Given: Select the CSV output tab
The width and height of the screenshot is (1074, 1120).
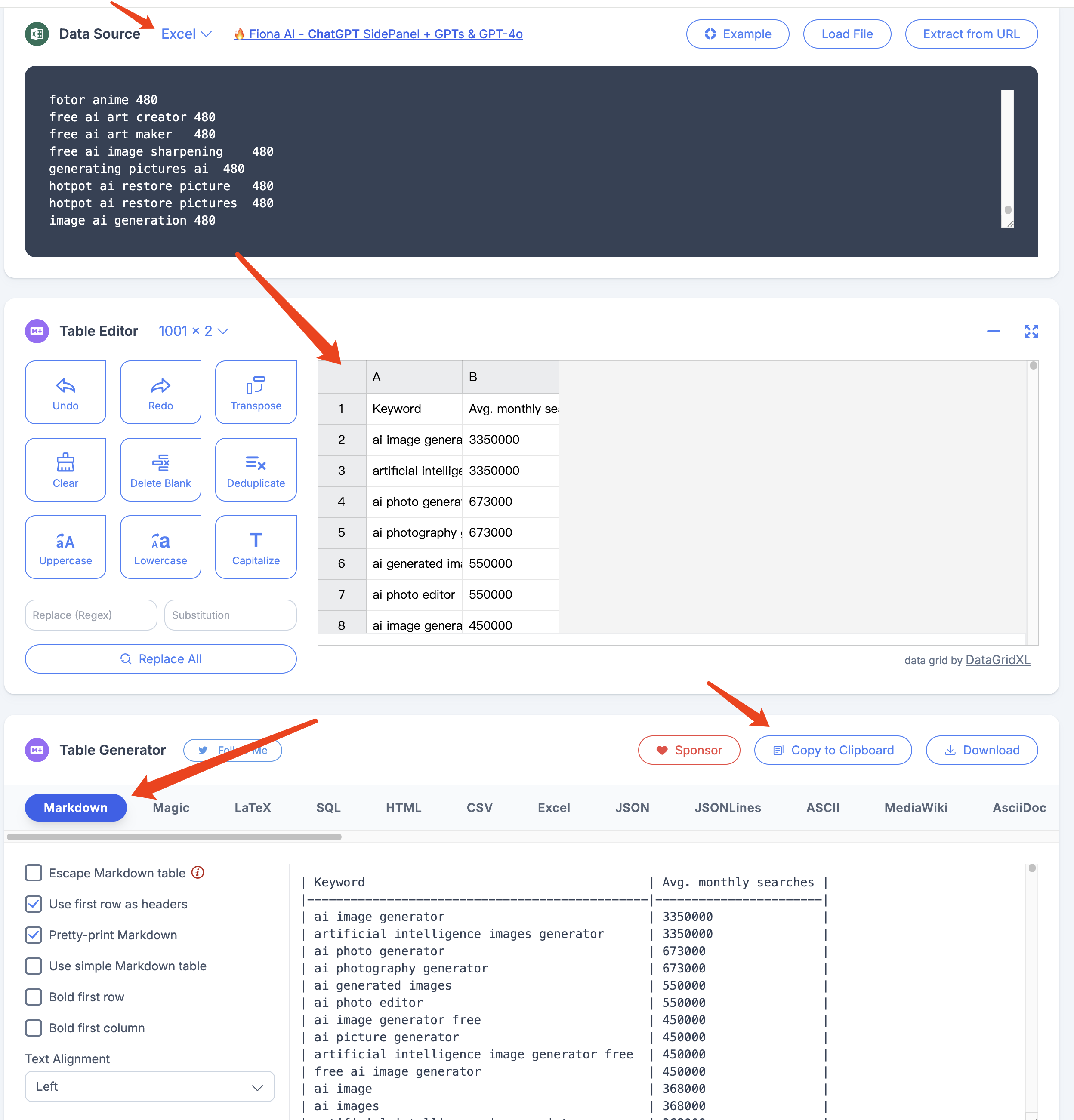Looking at the screenshot, I should tap(479, 807).
